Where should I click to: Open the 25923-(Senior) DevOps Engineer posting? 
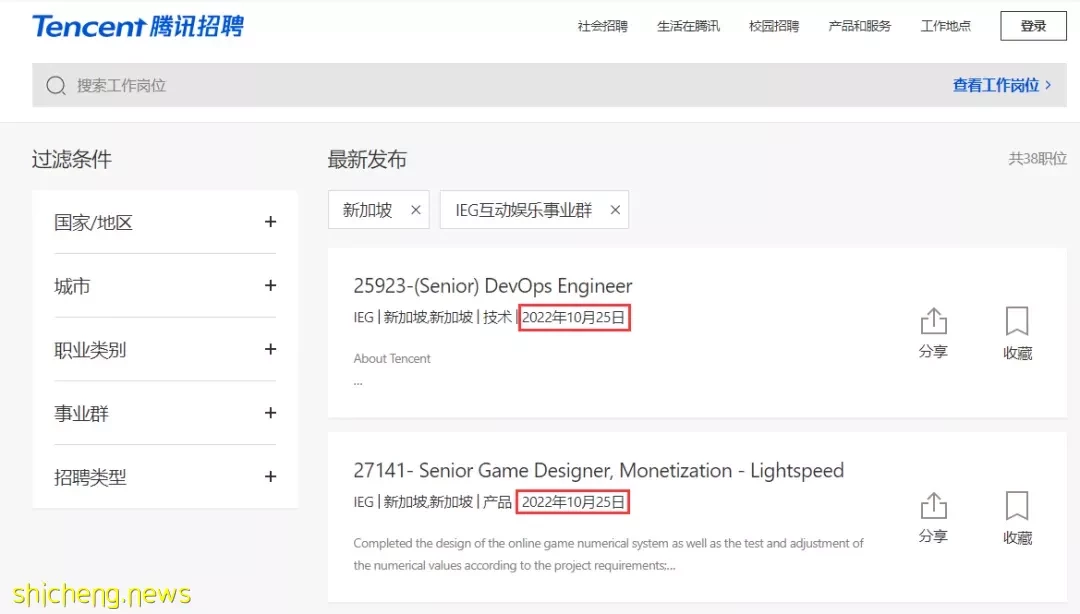tap(492, 285)
